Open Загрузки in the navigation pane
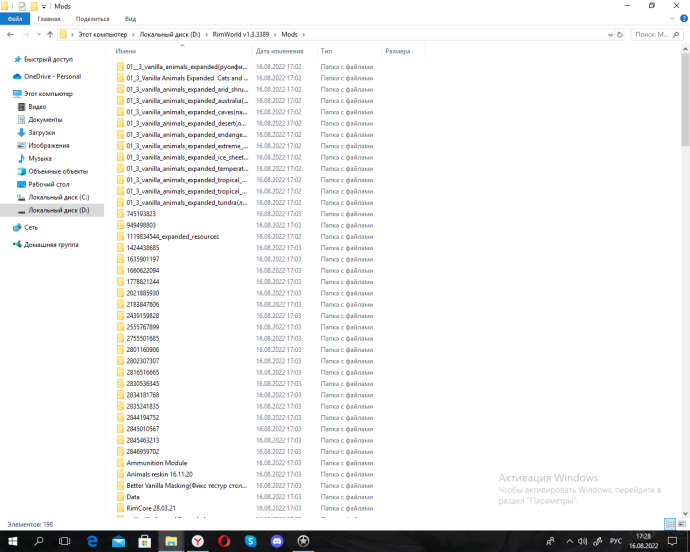690x552 pixels. 41,132
